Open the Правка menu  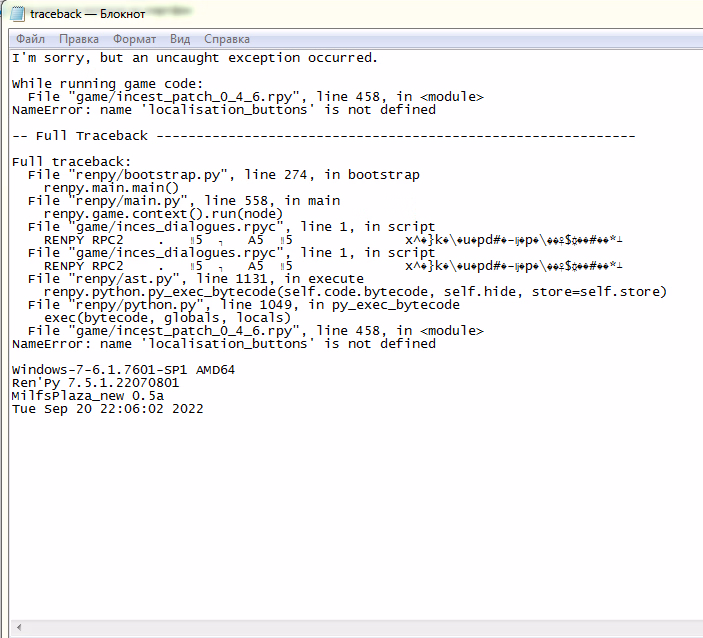[x=79, y=39]
